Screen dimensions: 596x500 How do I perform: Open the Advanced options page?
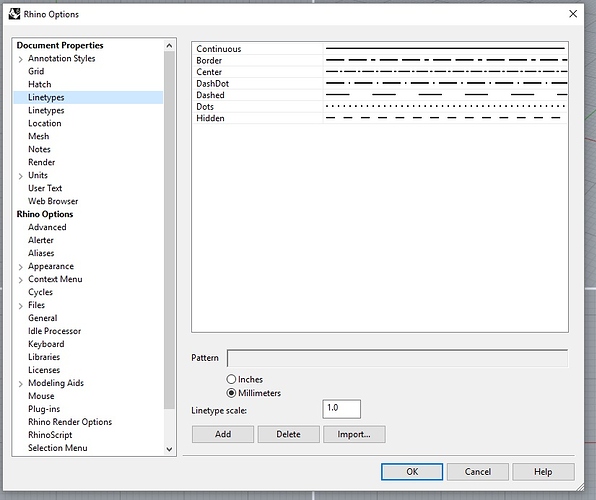pos(47,227)
